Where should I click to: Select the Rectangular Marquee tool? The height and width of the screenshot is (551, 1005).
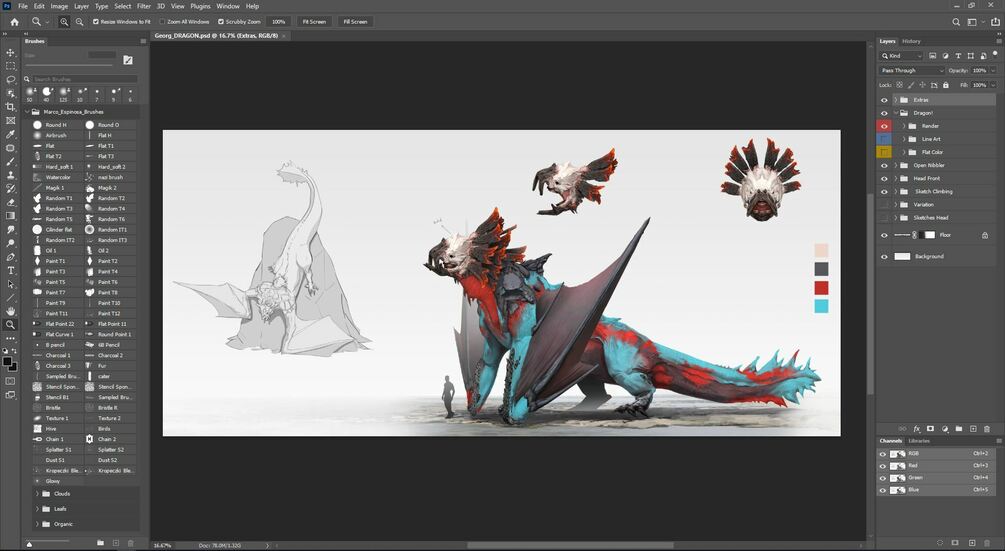10,66
